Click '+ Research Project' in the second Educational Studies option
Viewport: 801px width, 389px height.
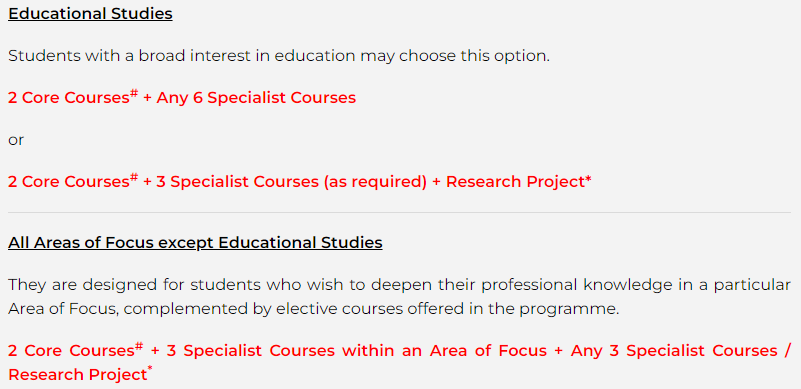(509, 182)
